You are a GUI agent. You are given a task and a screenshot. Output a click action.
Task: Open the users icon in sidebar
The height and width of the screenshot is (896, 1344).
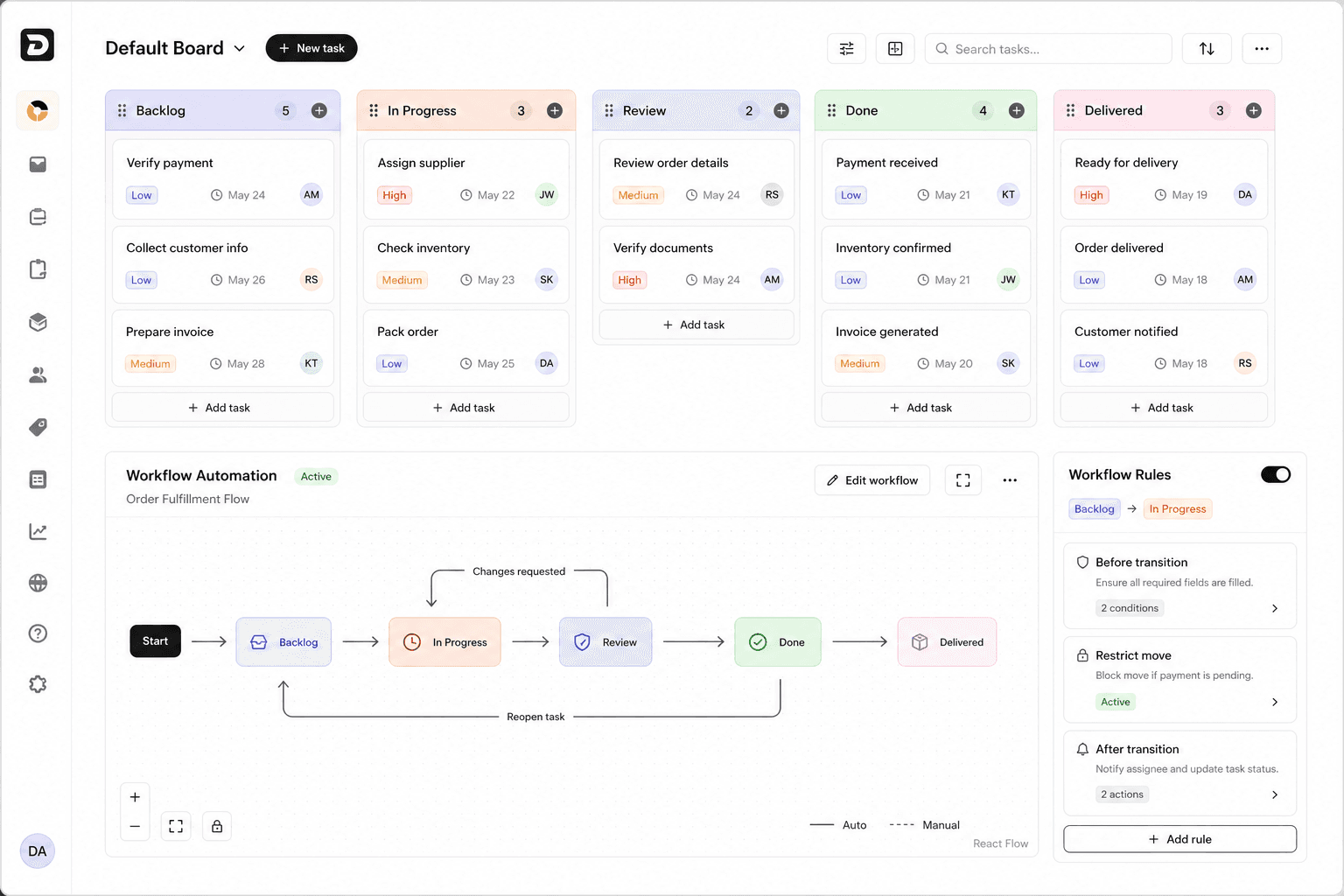point(38,374)
